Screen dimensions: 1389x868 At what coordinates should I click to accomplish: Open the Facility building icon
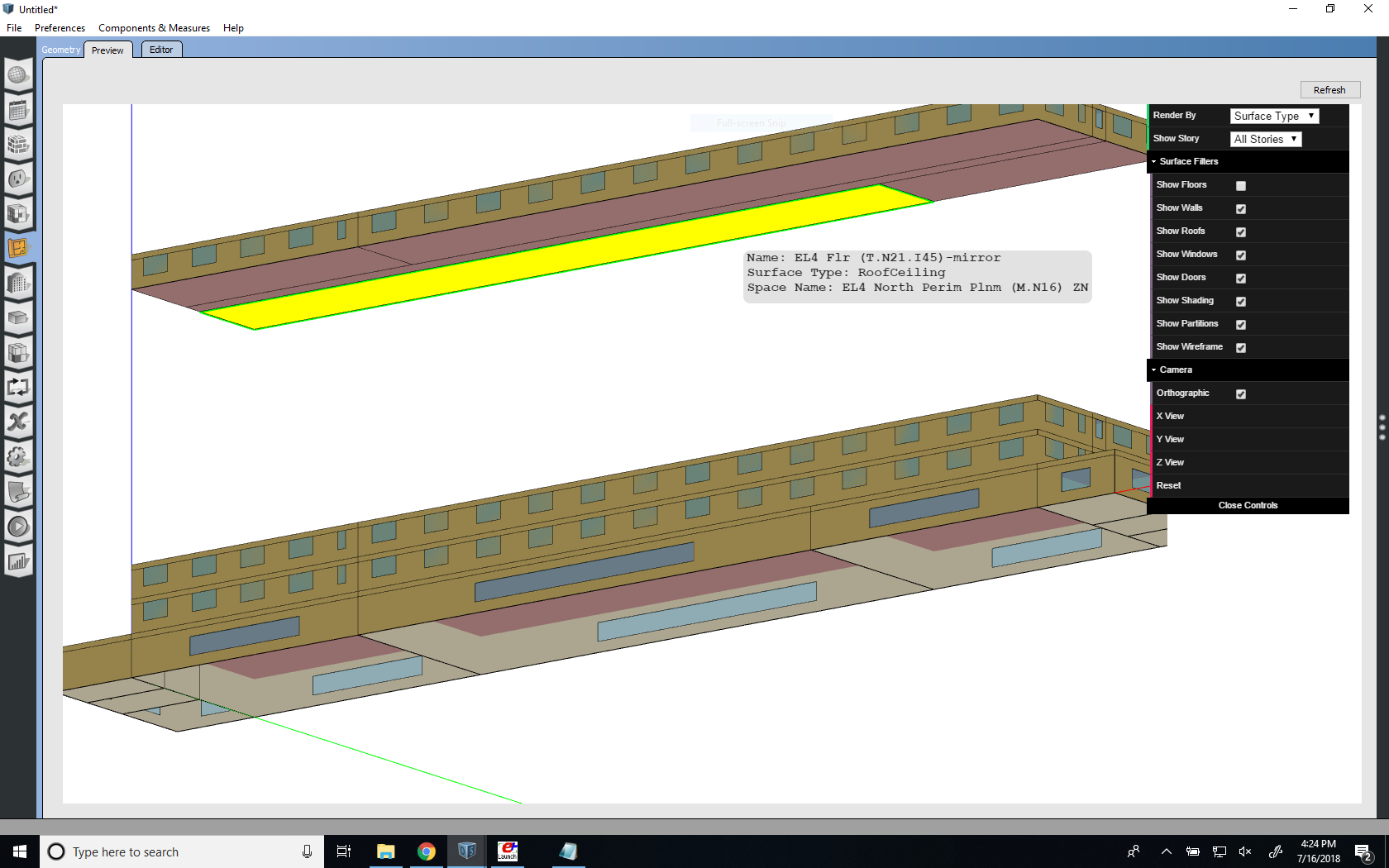(18, 284)
